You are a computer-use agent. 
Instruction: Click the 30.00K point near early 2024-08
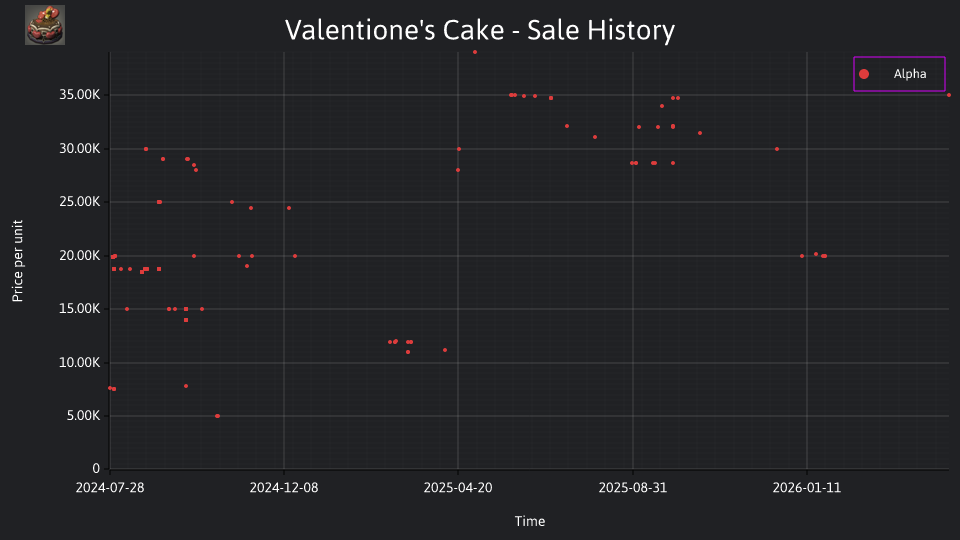pyautogui.click(x=146, y=149)
